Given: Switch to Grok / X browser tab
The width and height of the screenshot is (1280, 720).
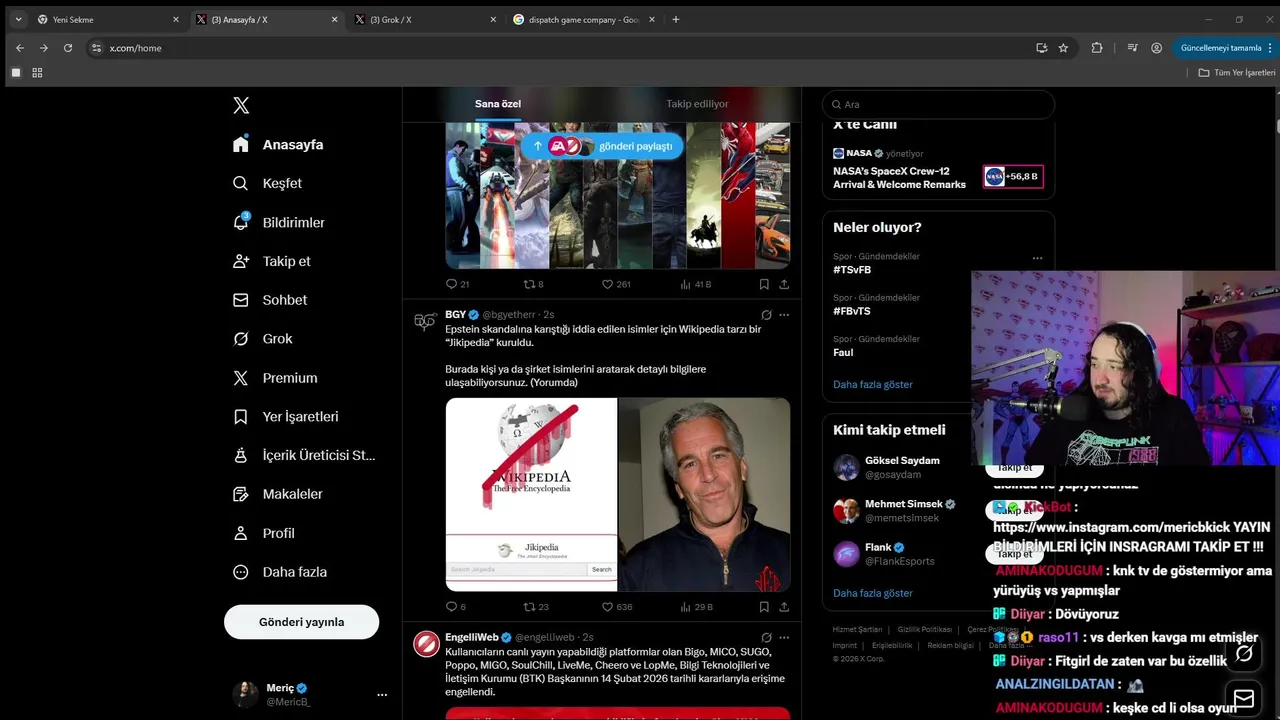Looking at the screenshot, I should (x=425, y=19).
